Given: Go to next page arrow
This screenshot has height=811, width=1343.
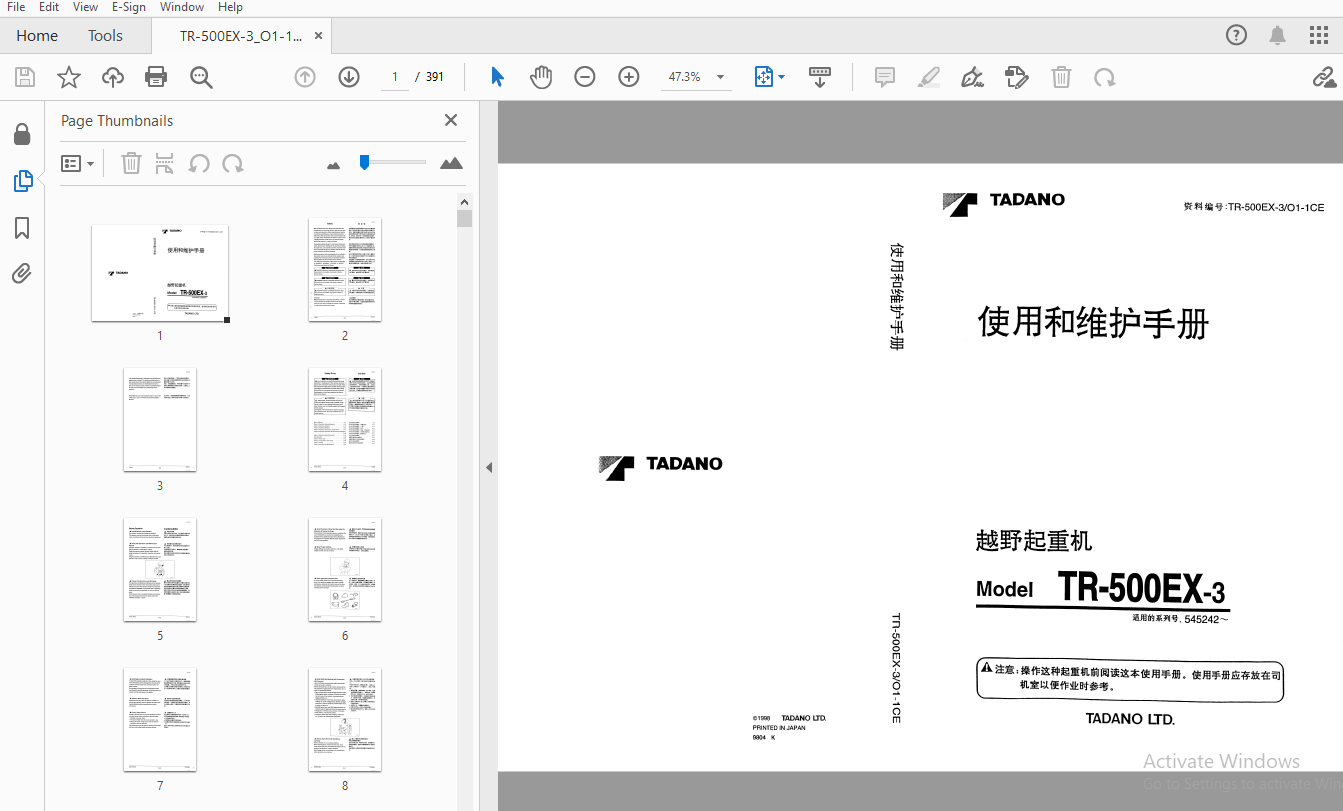Looking at the screenshot, I should pyautogui.click(x=349, y=77).
